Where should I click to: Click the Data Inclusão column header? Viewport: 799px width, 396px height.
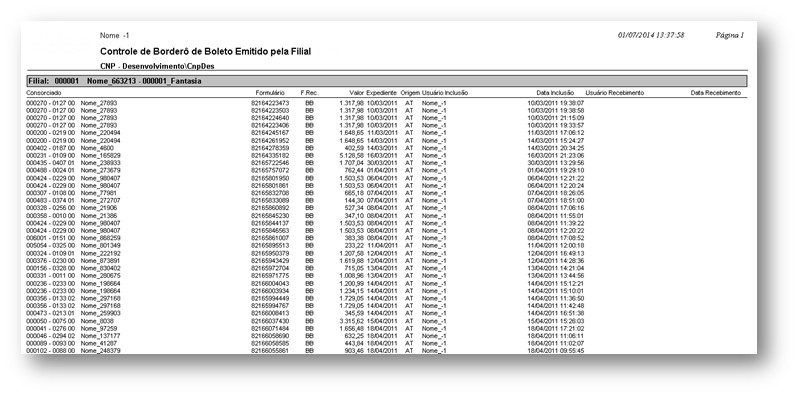[555, 93]
